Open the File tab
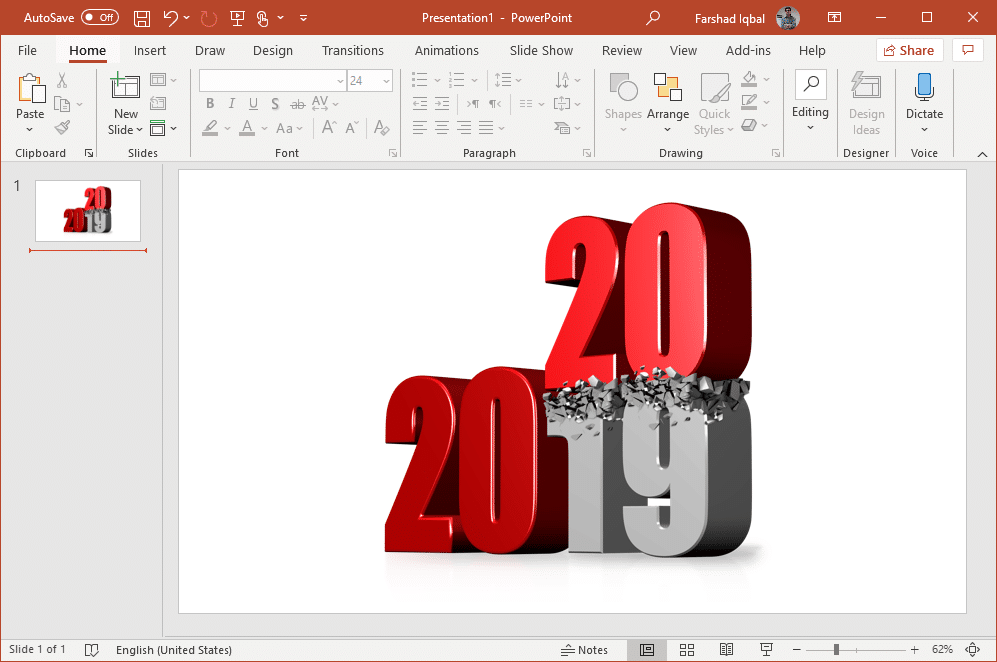 click(x=27, y=50)
